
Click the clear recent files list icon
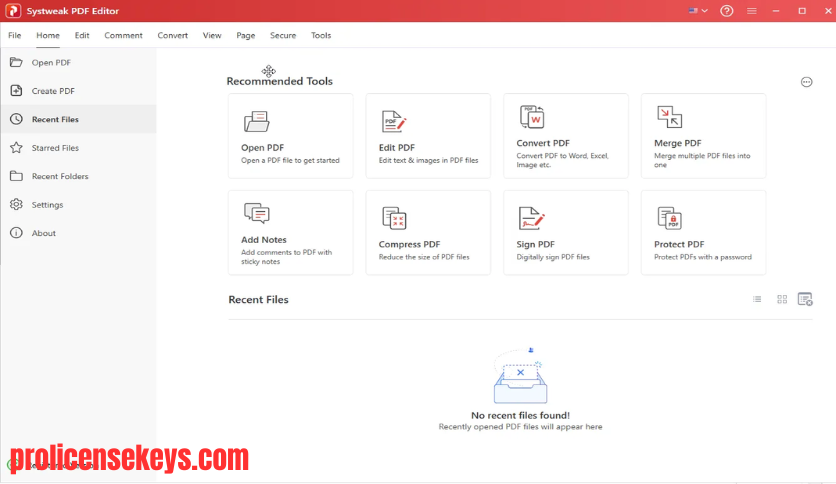coord(805,299)
